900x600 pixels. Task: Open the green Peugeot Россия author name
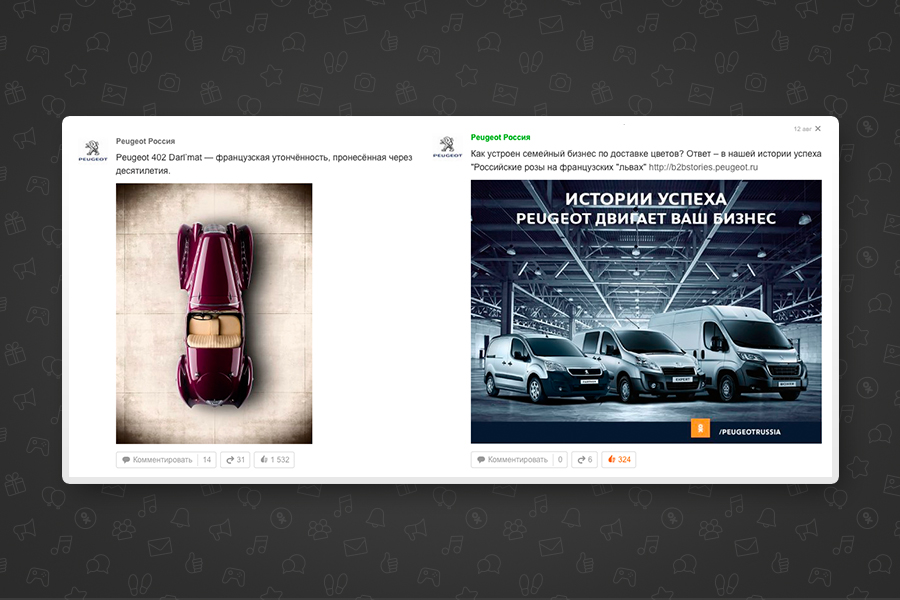coord(500,137)
